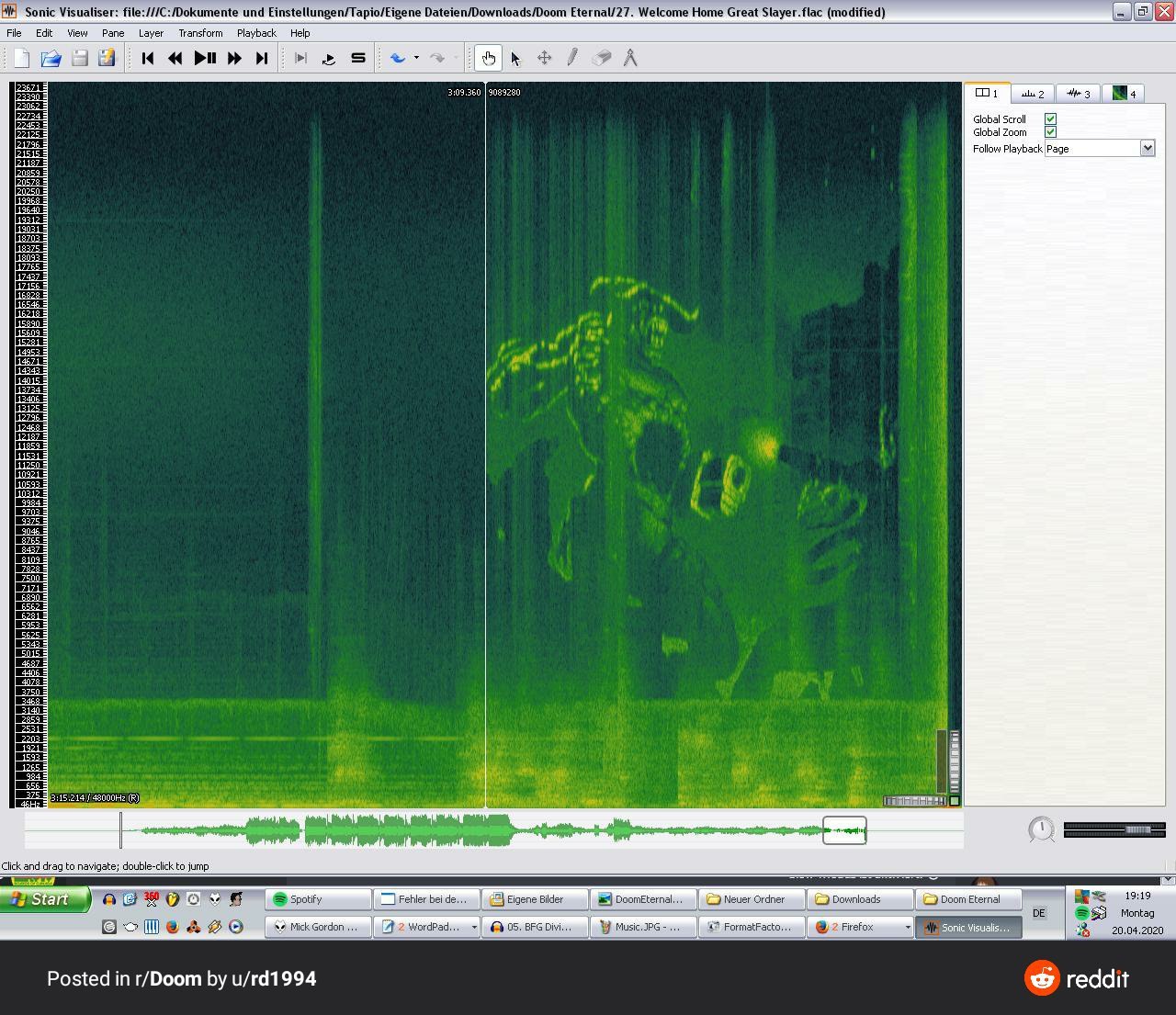Click the DE language indicator in the taskbar
The width and height of the screenshot is (1176, 1015).
pos(1039,913)
